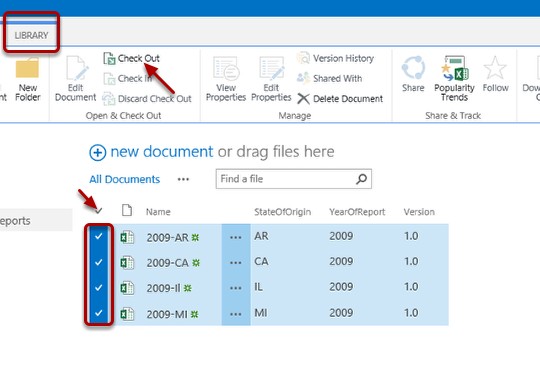The image size is (540, 368).
Task: Click the Edit Properties icon
Action: pos(271,69)
